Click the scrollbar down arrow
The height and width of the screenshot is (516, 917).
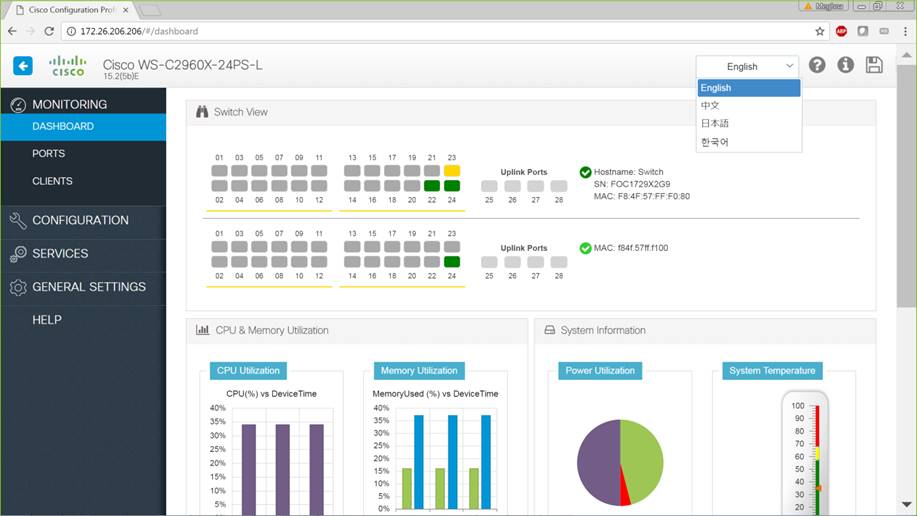pos(906,504)
